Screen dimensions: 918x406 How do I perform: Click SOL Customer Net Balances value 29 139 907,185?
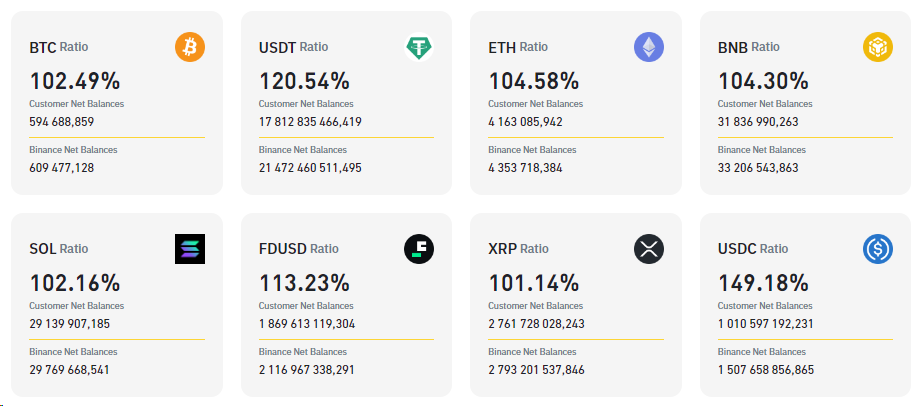(x=70, y=324)
